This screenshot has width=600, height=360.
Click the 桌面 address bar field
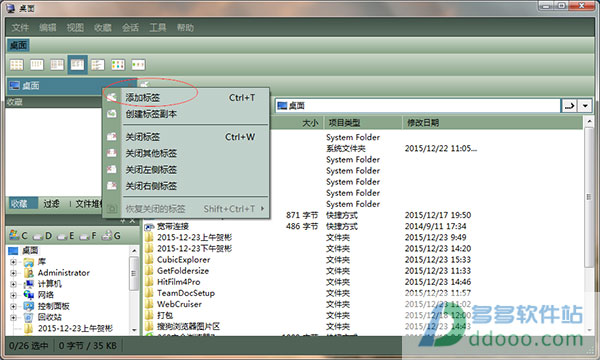click(x=418, y=106)
